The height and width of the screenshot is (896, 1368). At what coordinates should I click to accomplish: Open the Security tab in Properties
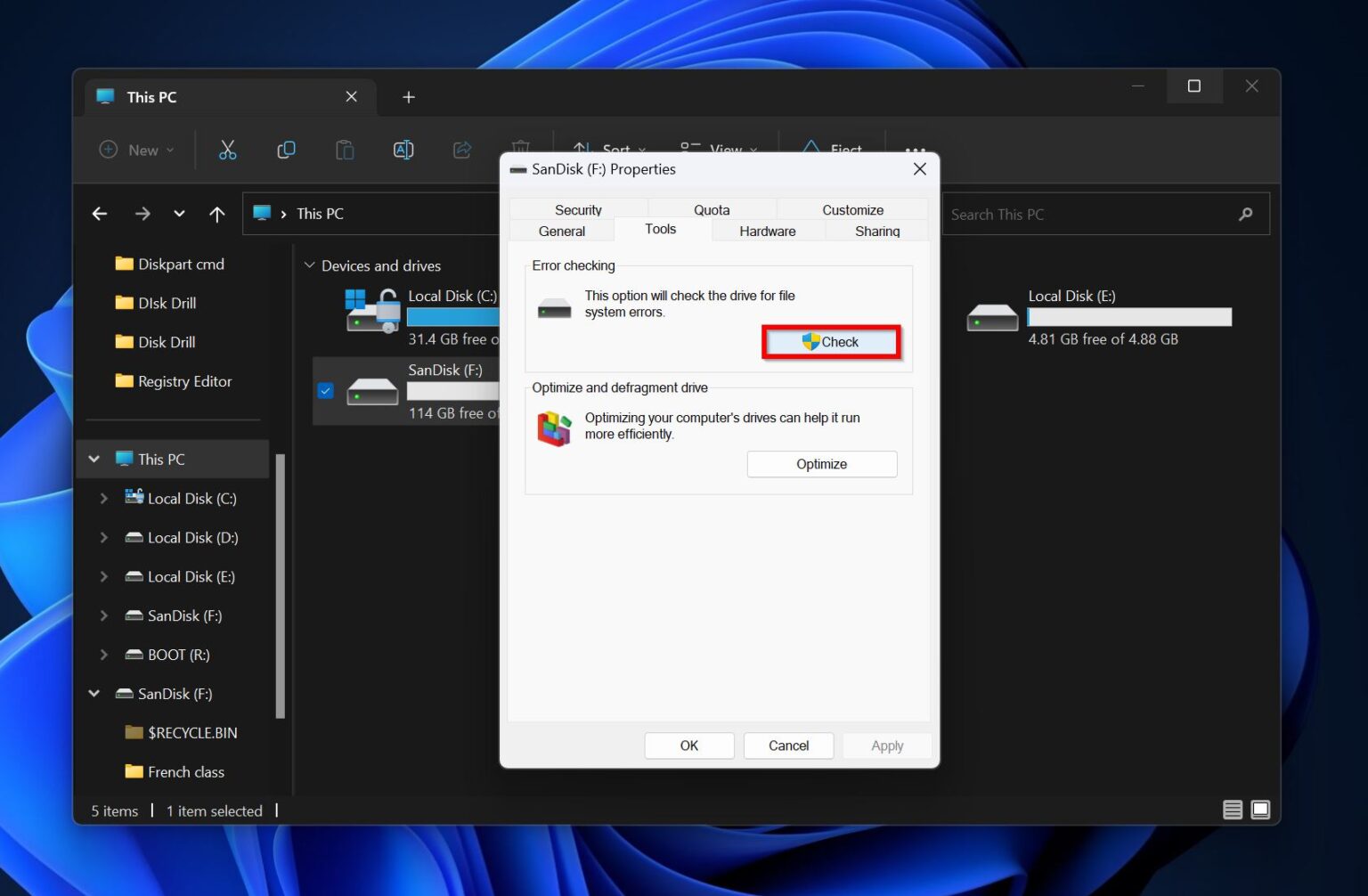pyautogui.click(x=577, y=208)
